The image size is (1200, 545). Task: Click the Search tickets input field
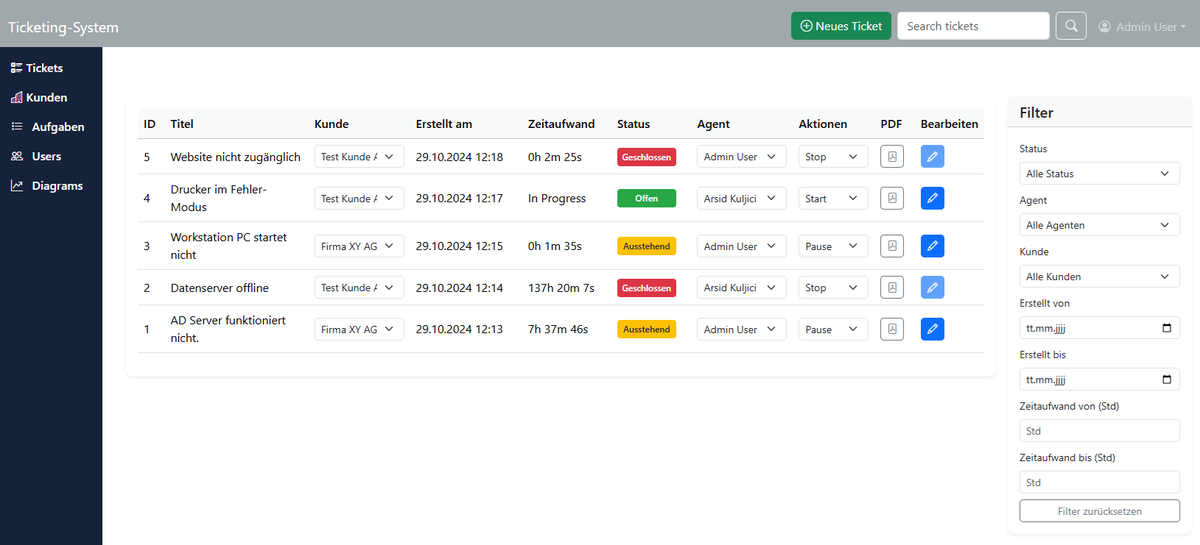972,26
